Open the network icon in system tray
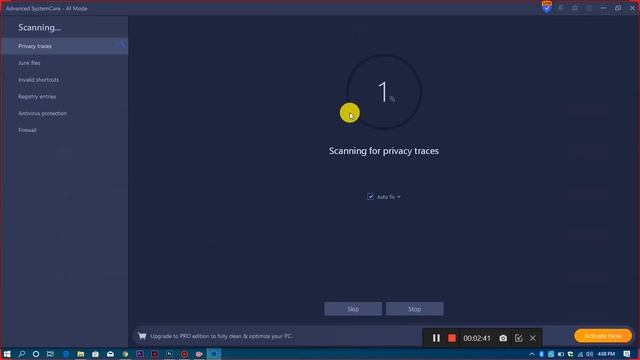 (580, 354)
